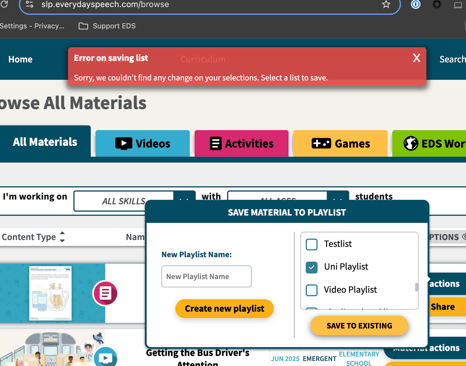Screen dimensions: 466x366
Task: Click the EMERGENT level cell
Action: [319, 359]
